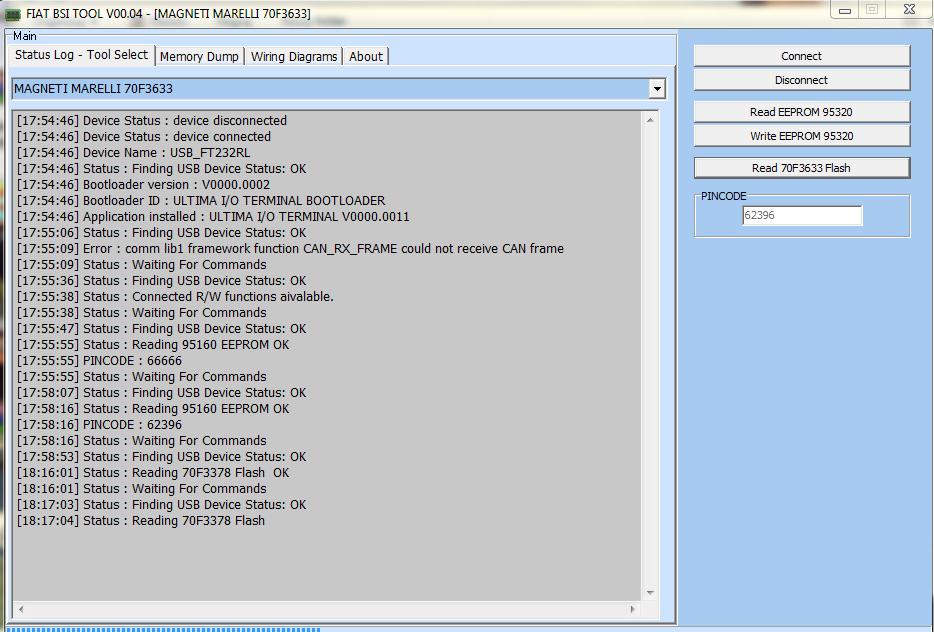The width and height of the screenshot is (934, 632).
Task: Close the FIAT BSI TOOL window
Action: click(909, 10)
